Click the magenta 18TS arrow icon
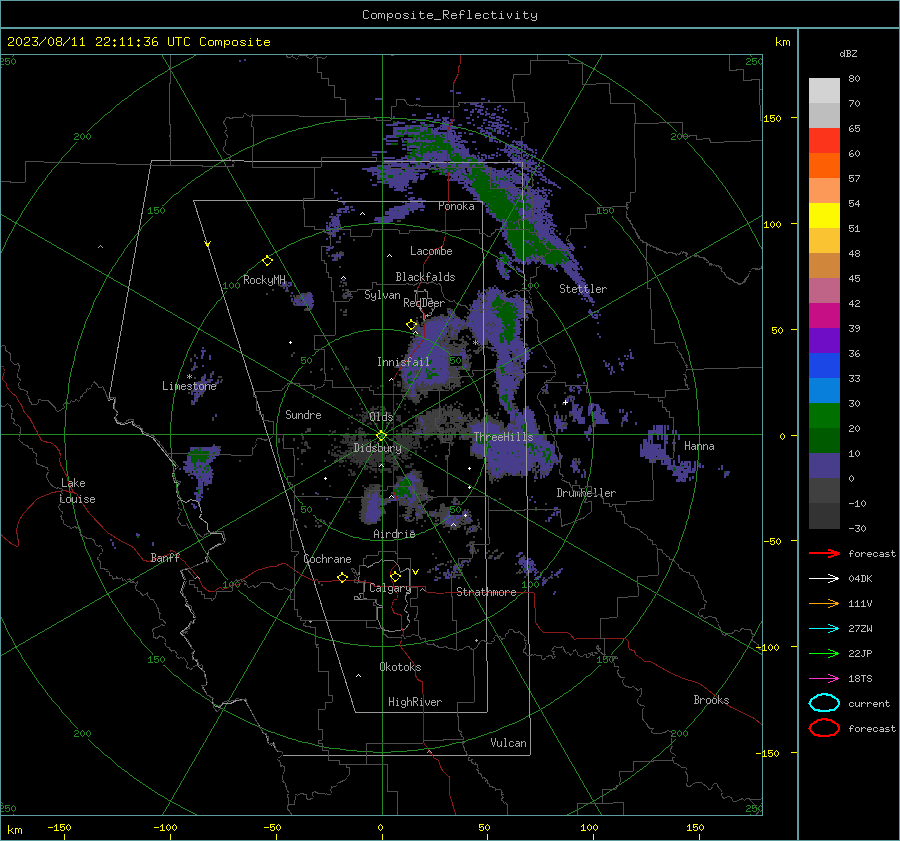900x841 pixels. pyautogui.click(x=824, y=679)
